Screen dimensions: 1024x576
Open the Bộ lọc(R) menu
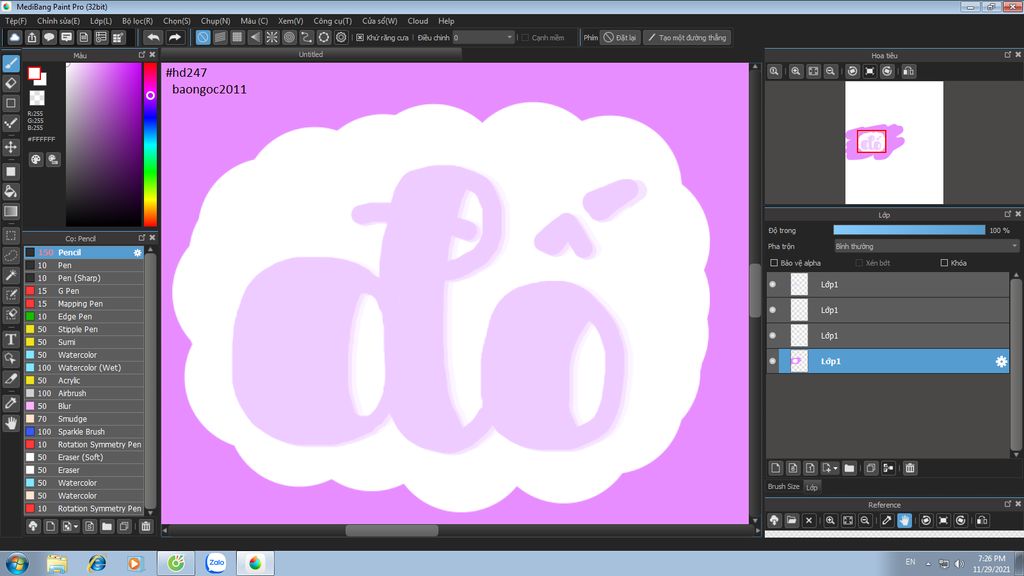(137, 20)
